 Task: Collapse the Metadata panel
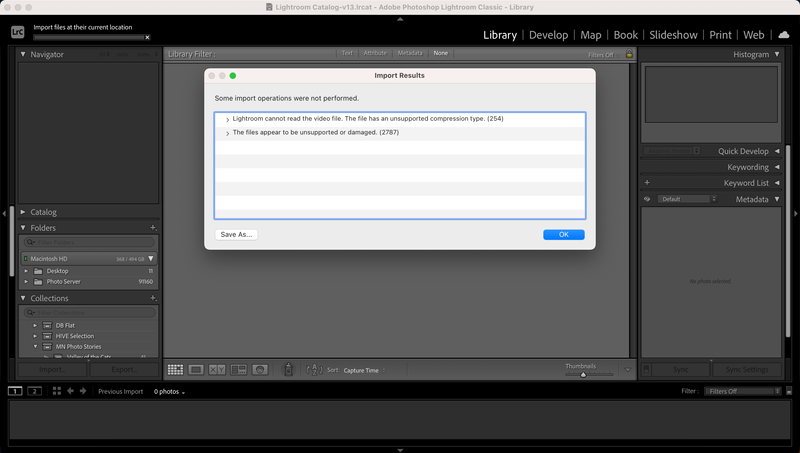tap(777, 199)
